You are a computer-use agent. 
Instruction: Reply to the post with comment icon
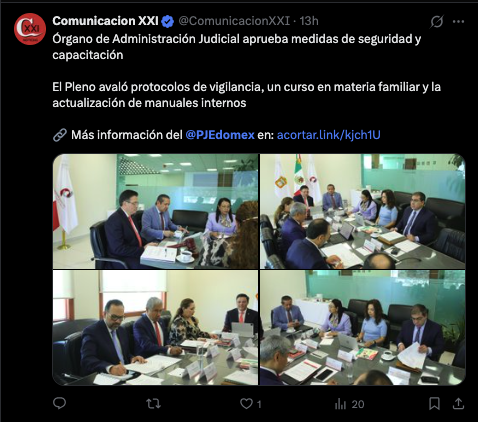pyautogui.click(x=60, y=404)
